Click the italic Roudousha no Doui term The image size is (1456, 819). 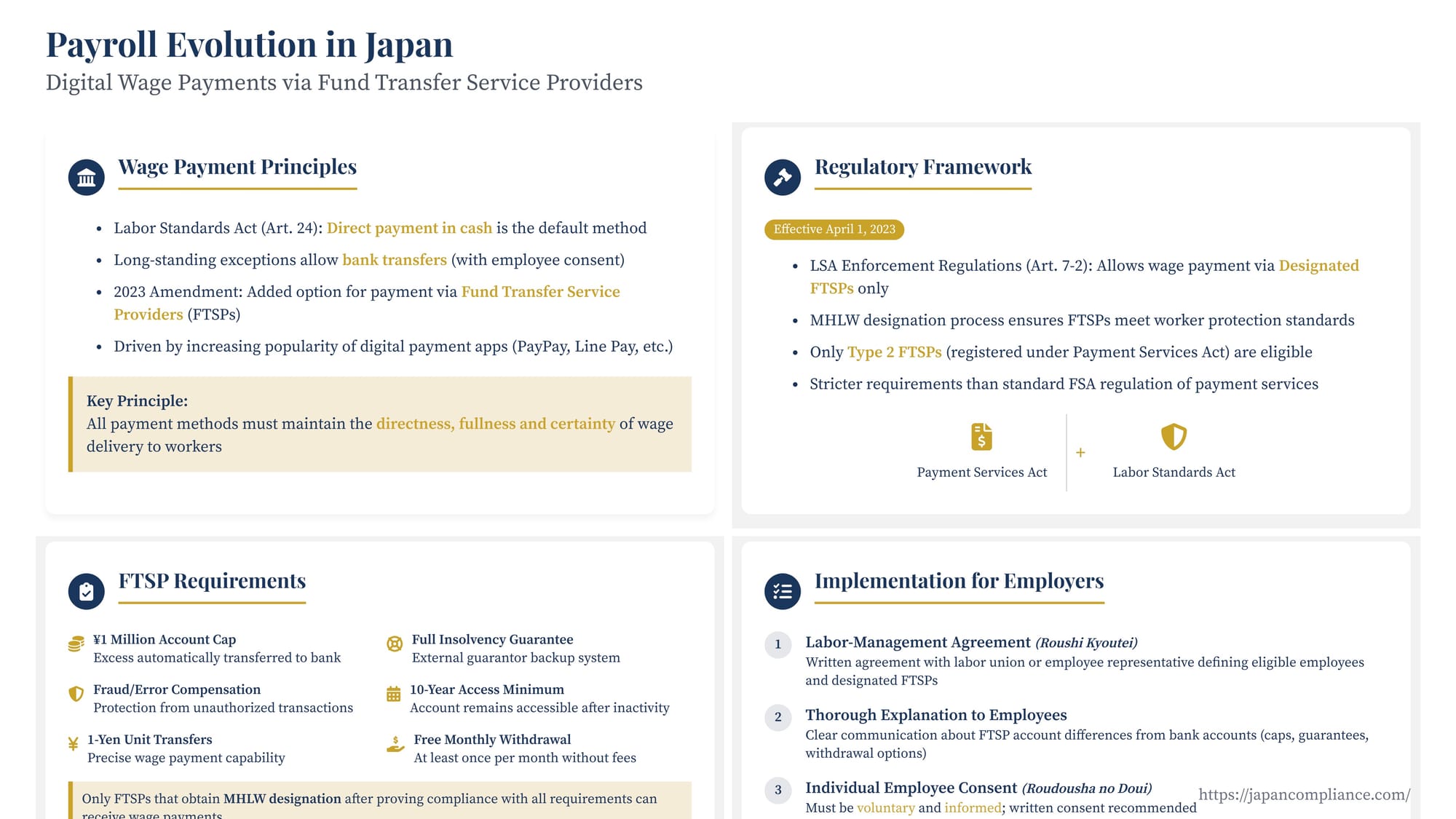pyautogui.click(x=1087, y=788)
